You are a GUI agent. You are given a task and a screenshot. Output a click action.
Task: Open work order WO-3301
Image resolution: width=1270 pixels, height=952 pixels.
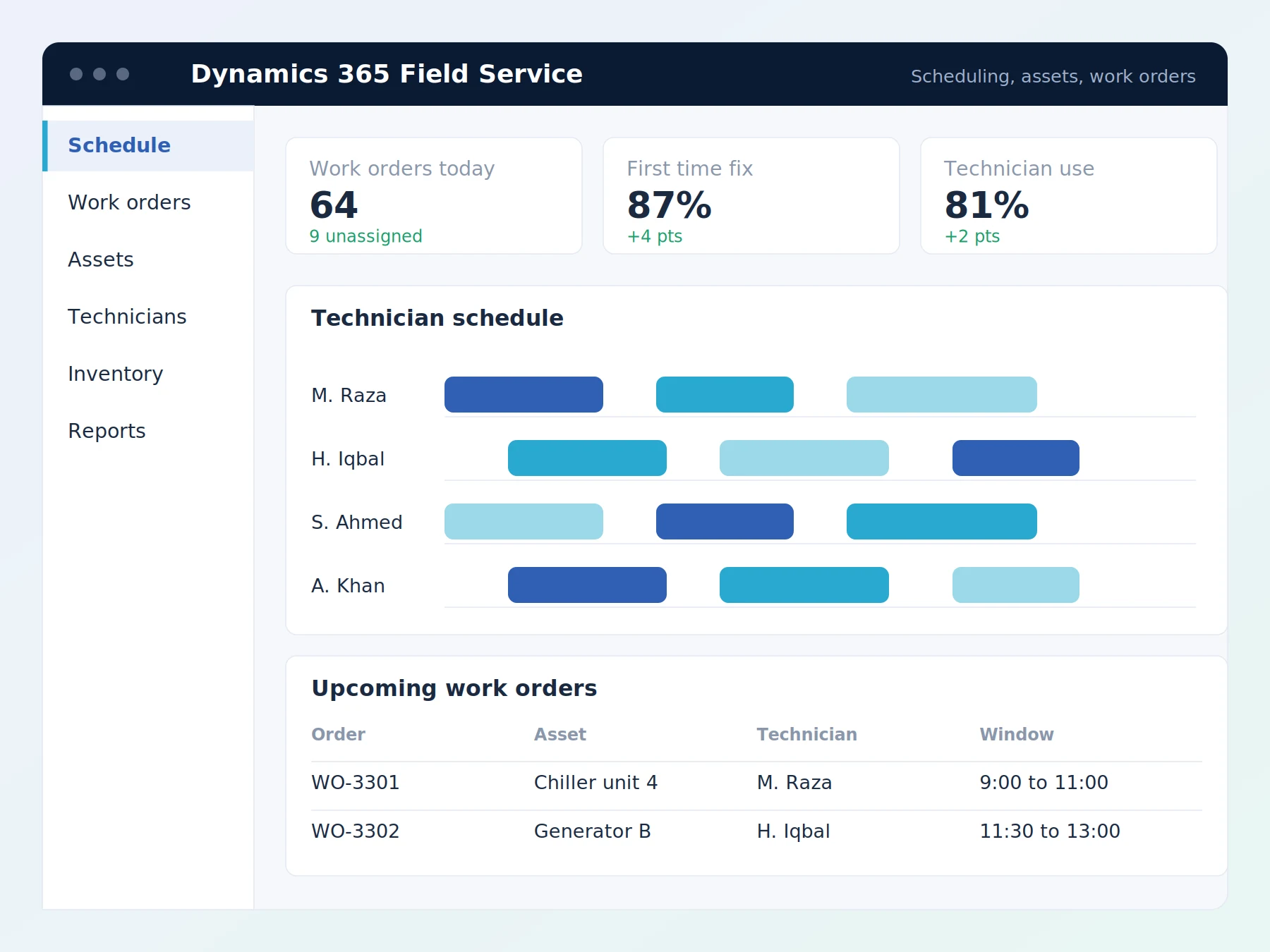[x=356, y=783]
